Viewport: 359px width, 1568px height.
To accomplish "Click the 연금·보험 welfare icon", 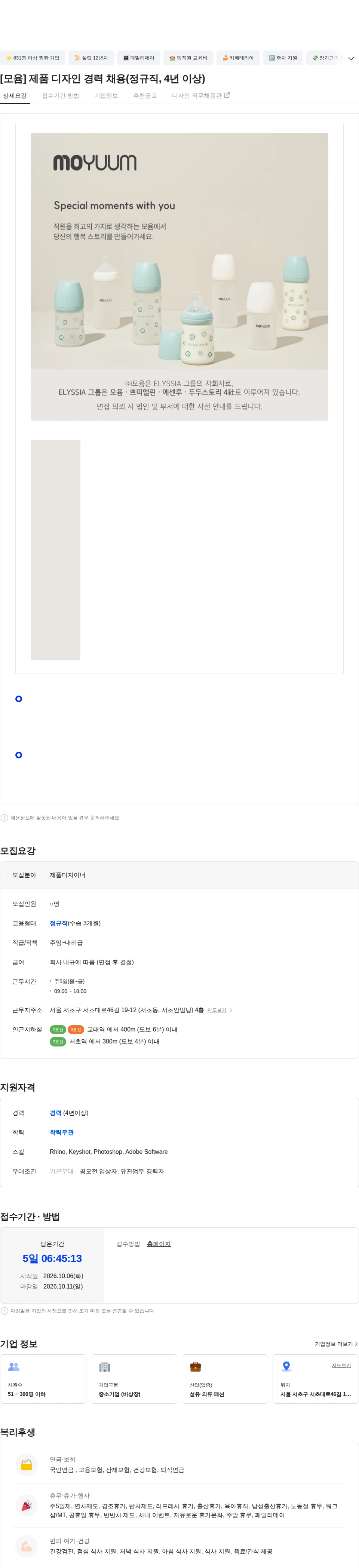I will 26,1465.
